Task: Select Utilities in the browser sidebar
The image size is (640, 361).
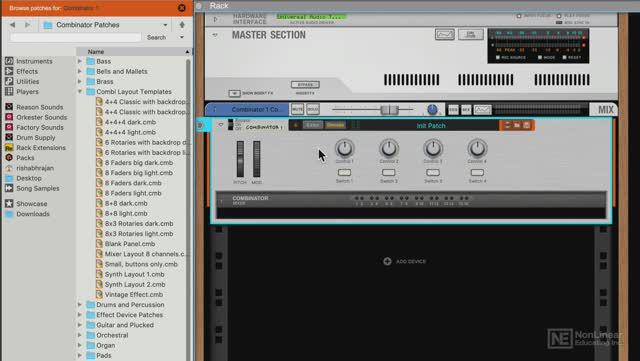Action: [27, 82]
